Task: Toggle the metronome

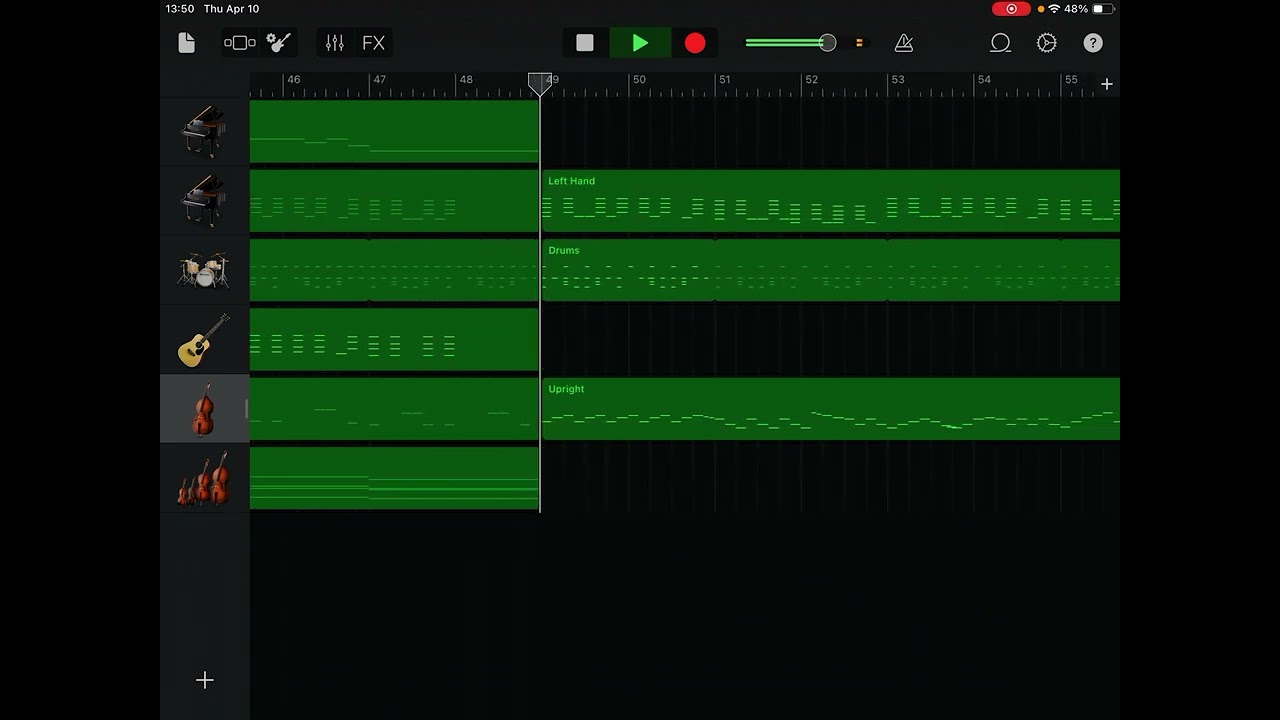Action: click(x=904, y=43)
